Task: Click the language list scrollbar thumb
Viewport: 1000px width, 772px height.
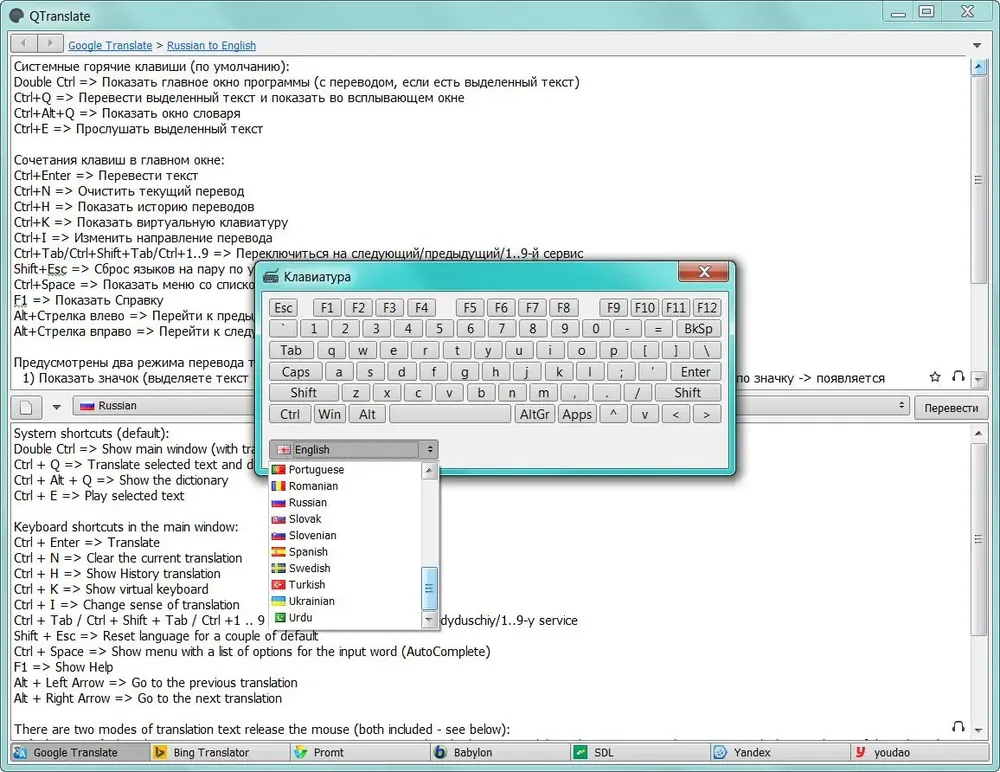Action: point(429,588)
